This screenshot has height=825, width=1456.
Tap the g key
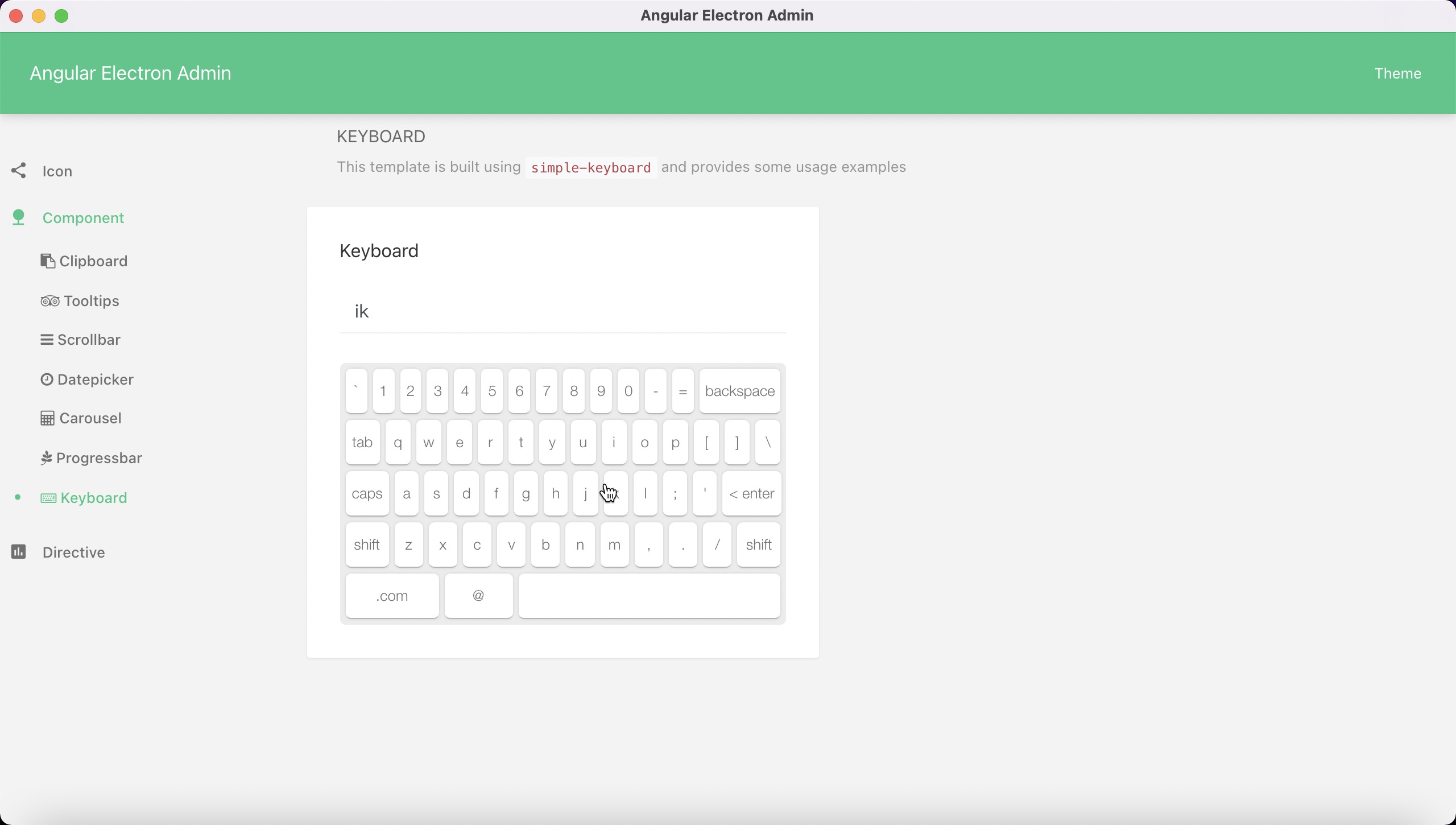point(526,493)
